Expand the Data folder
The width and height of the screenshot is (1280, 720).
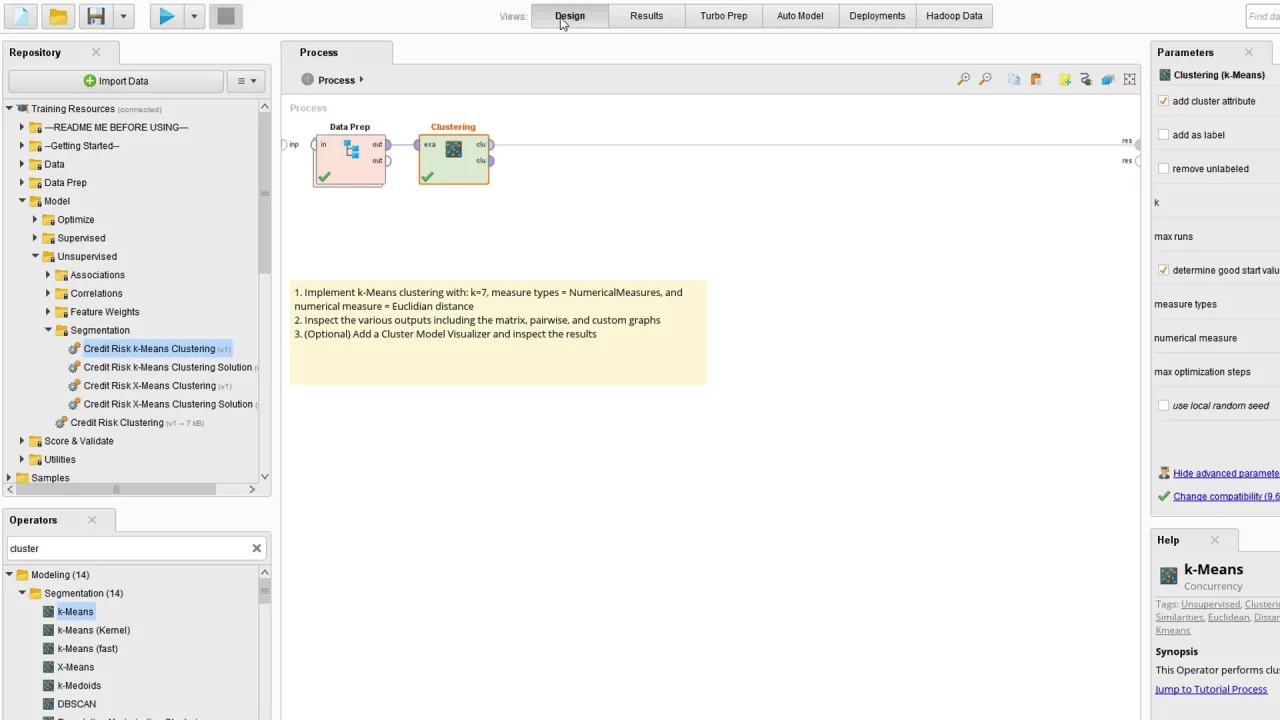pyautogui.click(x=22, y=164)
